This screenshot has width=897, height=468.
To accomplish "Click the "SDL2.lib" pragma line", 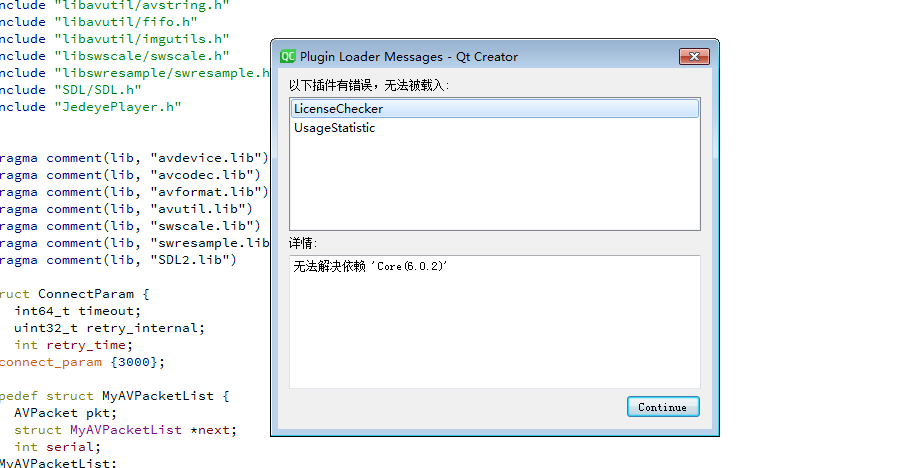I will point(118,260).
